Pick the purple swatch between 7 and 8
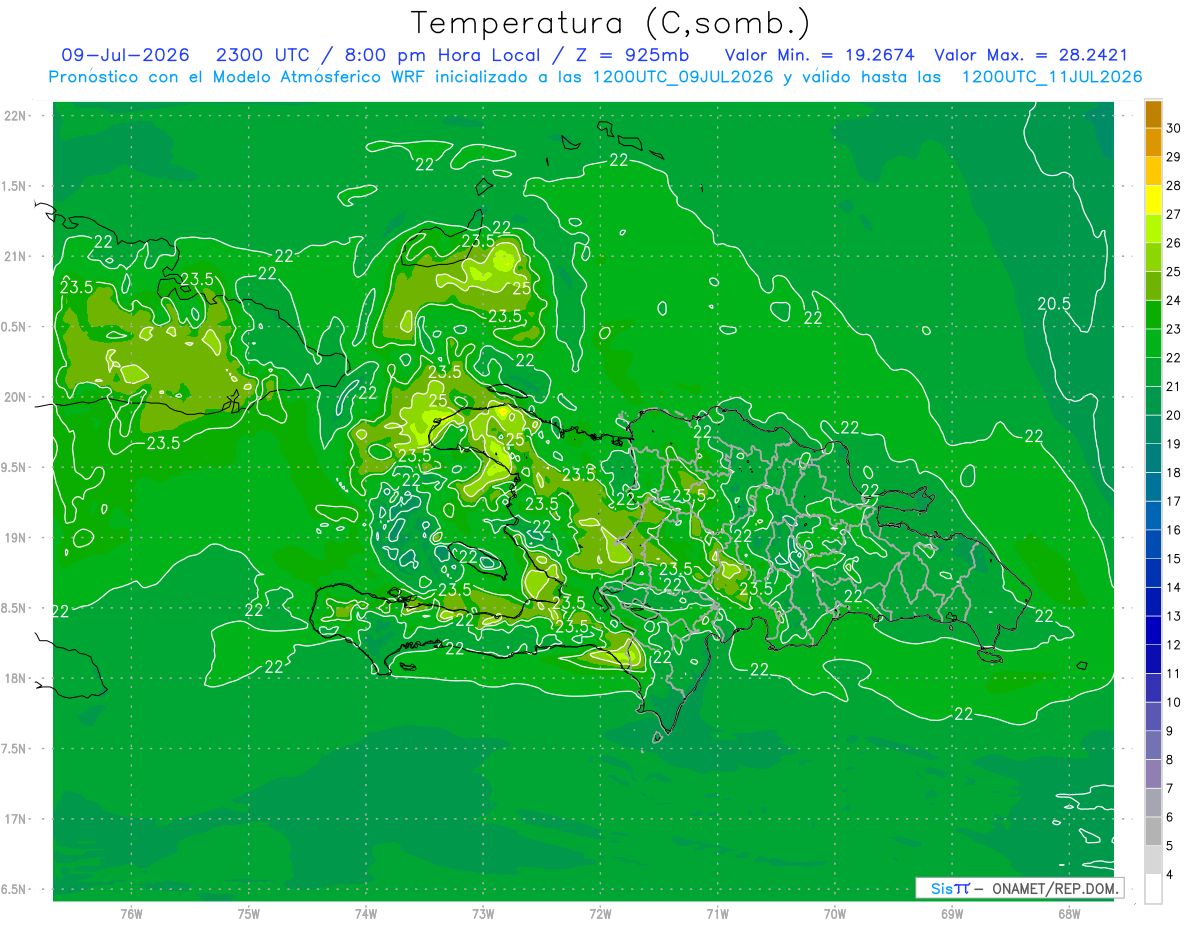 [1153, 775]
